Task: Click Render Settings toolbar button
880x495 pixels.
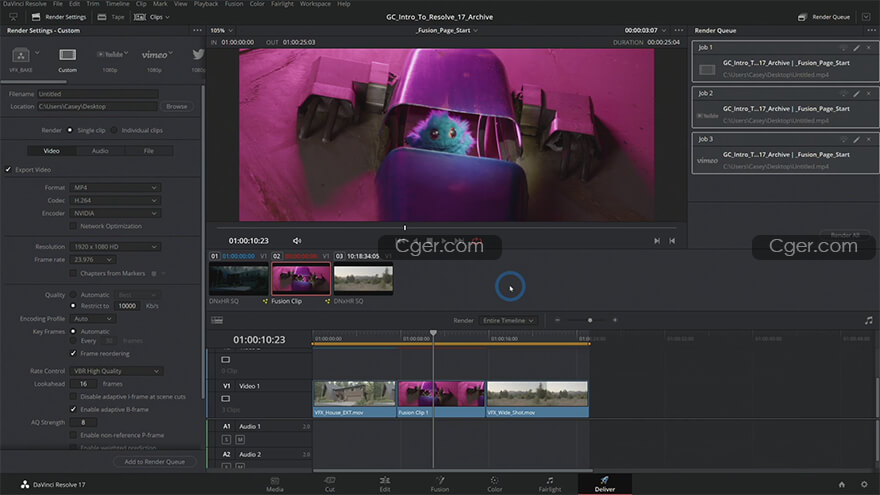Action: pyautogui.click(x=59, y=17)
